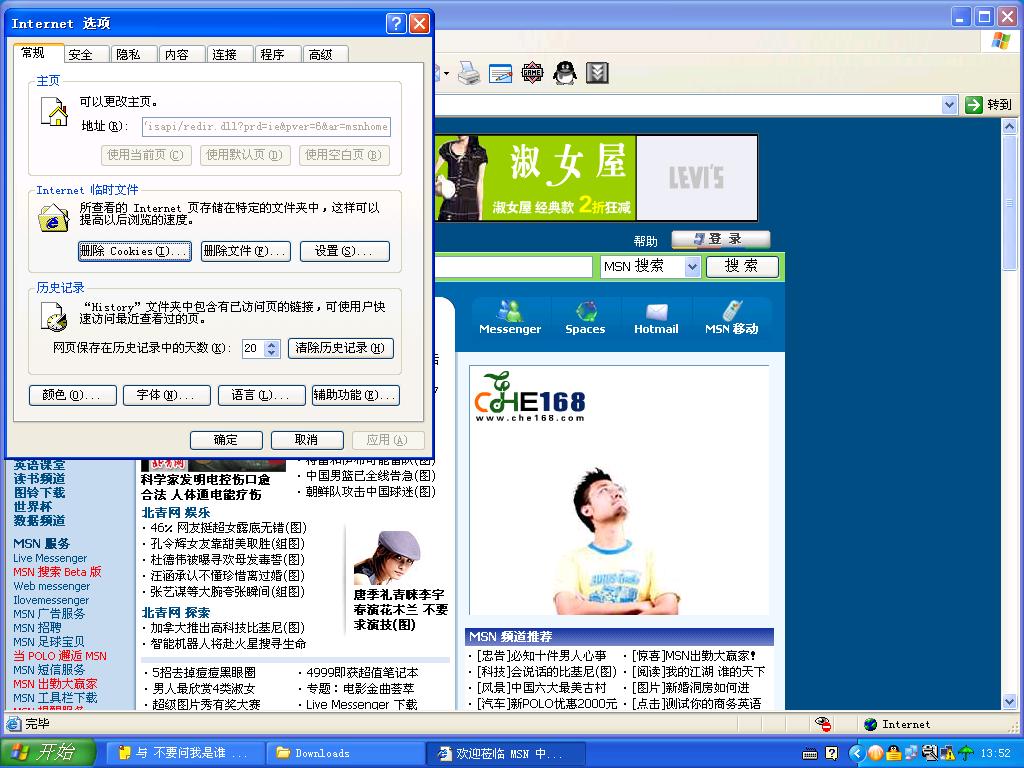The width and height of the screenshot is (1024, 768).
Task: Open the GAME icon in the IE toolbar
Action: (532, 72)
